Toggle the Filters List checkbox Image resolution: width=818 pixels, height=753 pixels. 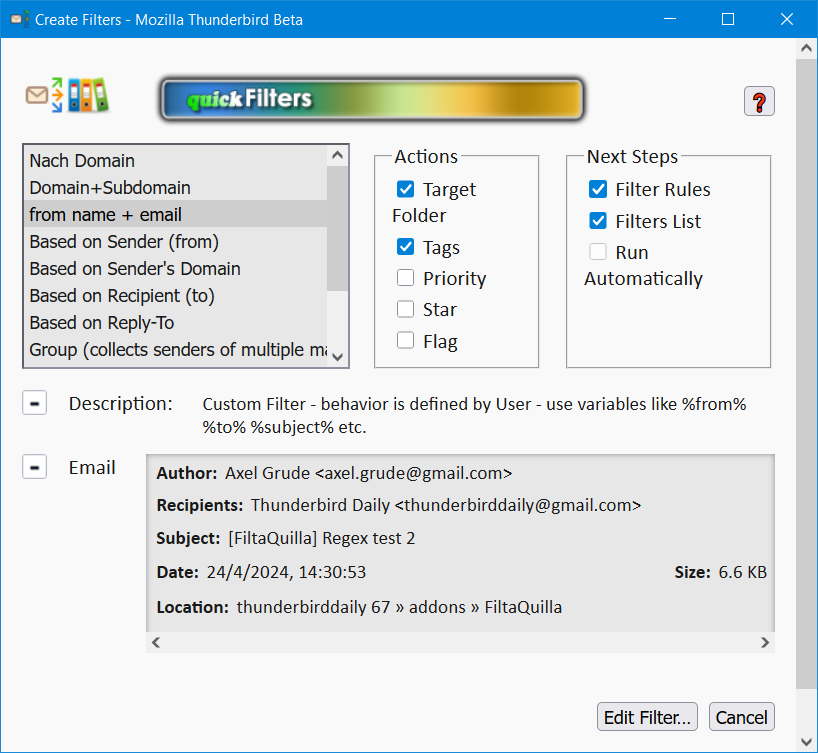click(x=598, y=221)
